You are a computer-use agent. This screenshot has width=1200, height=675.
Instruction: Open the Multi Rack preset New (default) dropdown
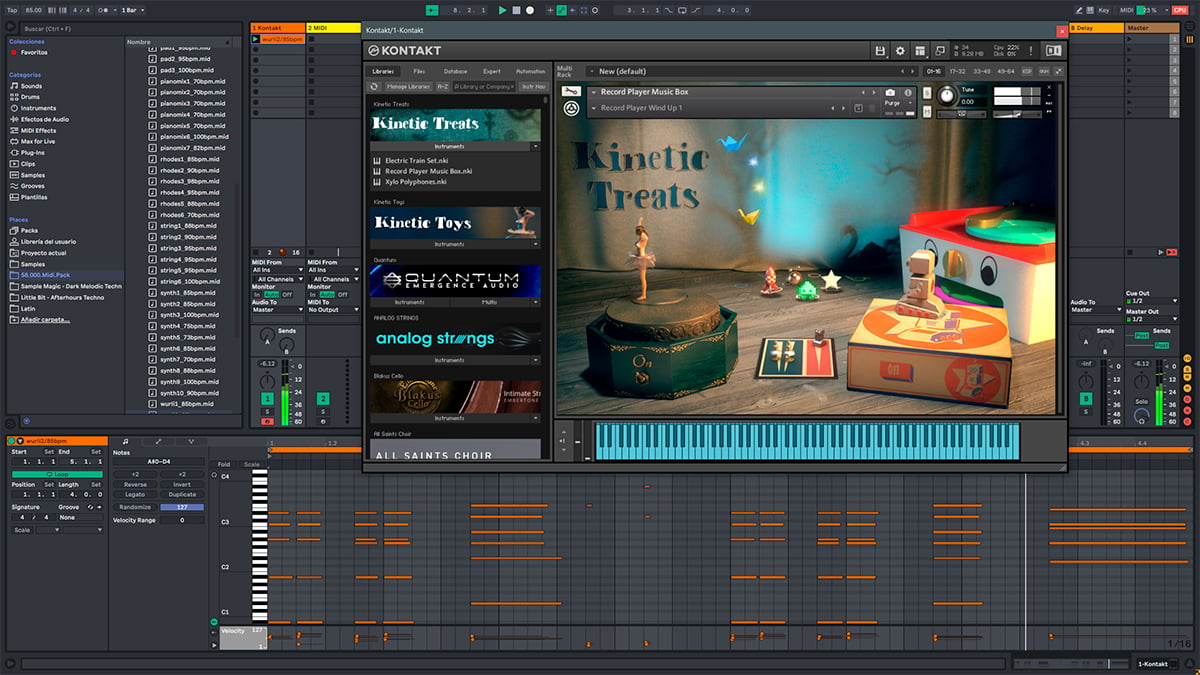click(752, 72)
